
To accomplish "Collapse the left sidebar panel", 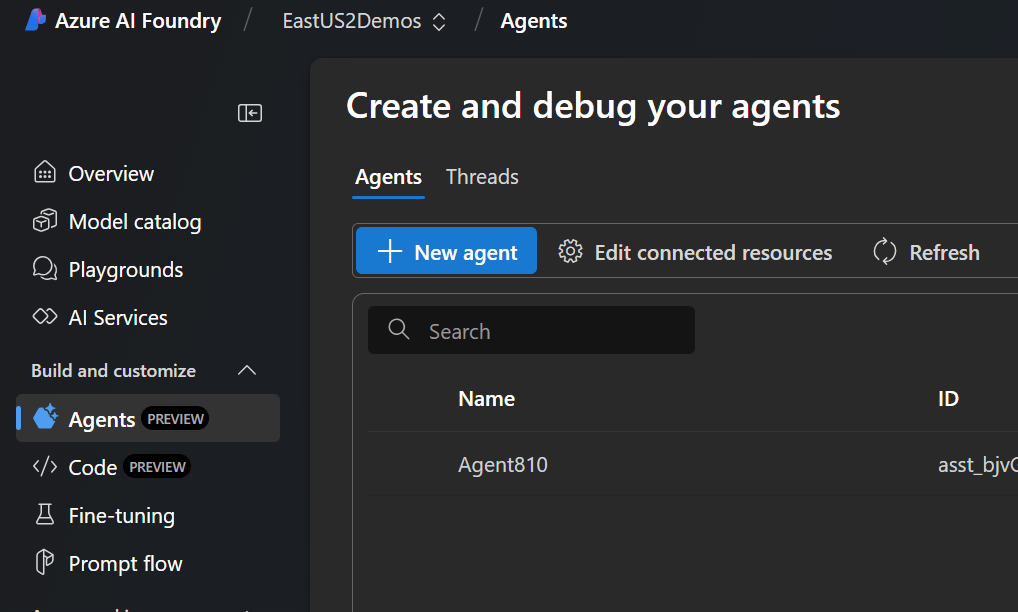I will 249,113.
